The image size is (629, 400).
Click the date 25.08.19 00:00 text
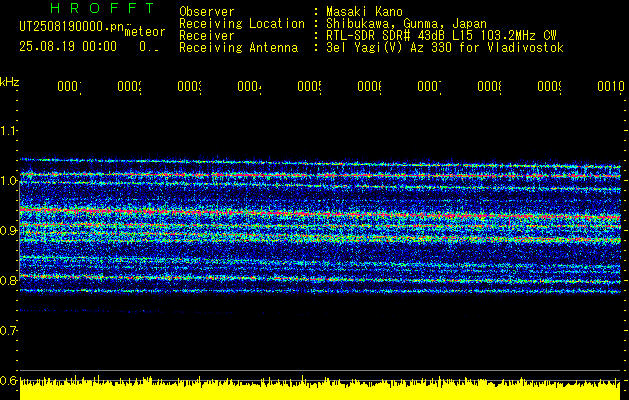click(68, 46)
